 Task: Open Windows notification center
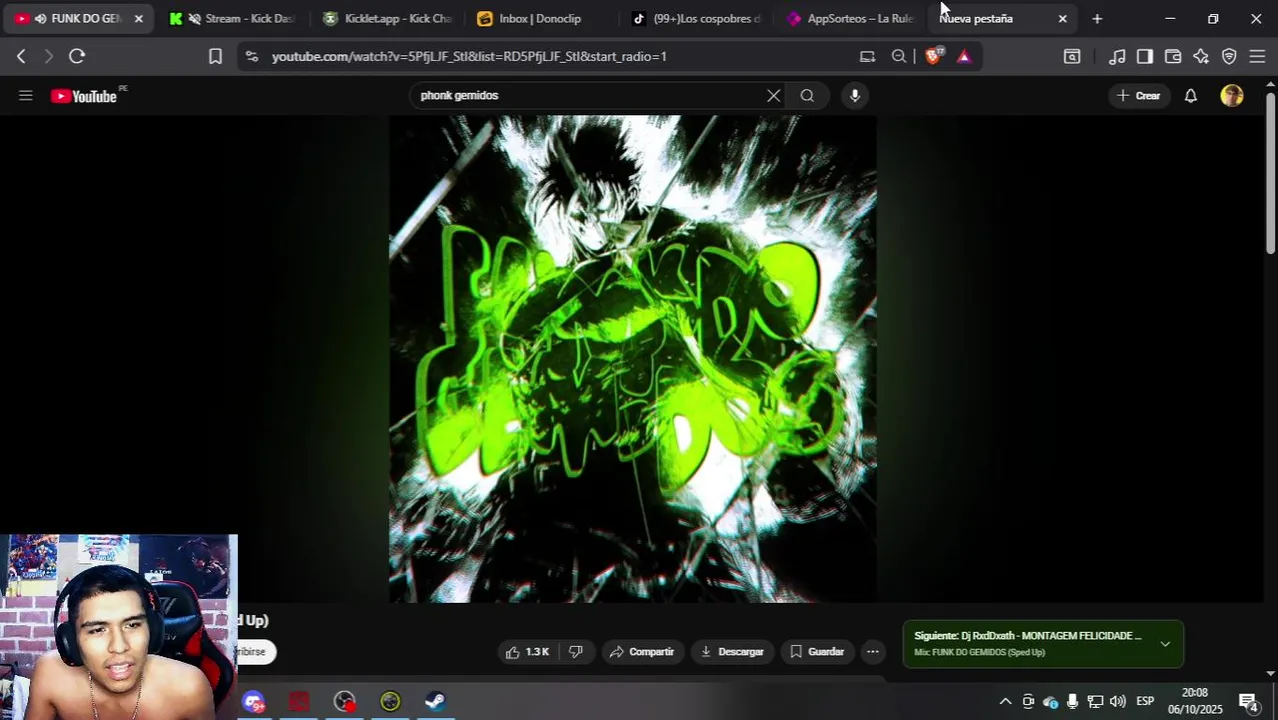[x=1248, y=702]
